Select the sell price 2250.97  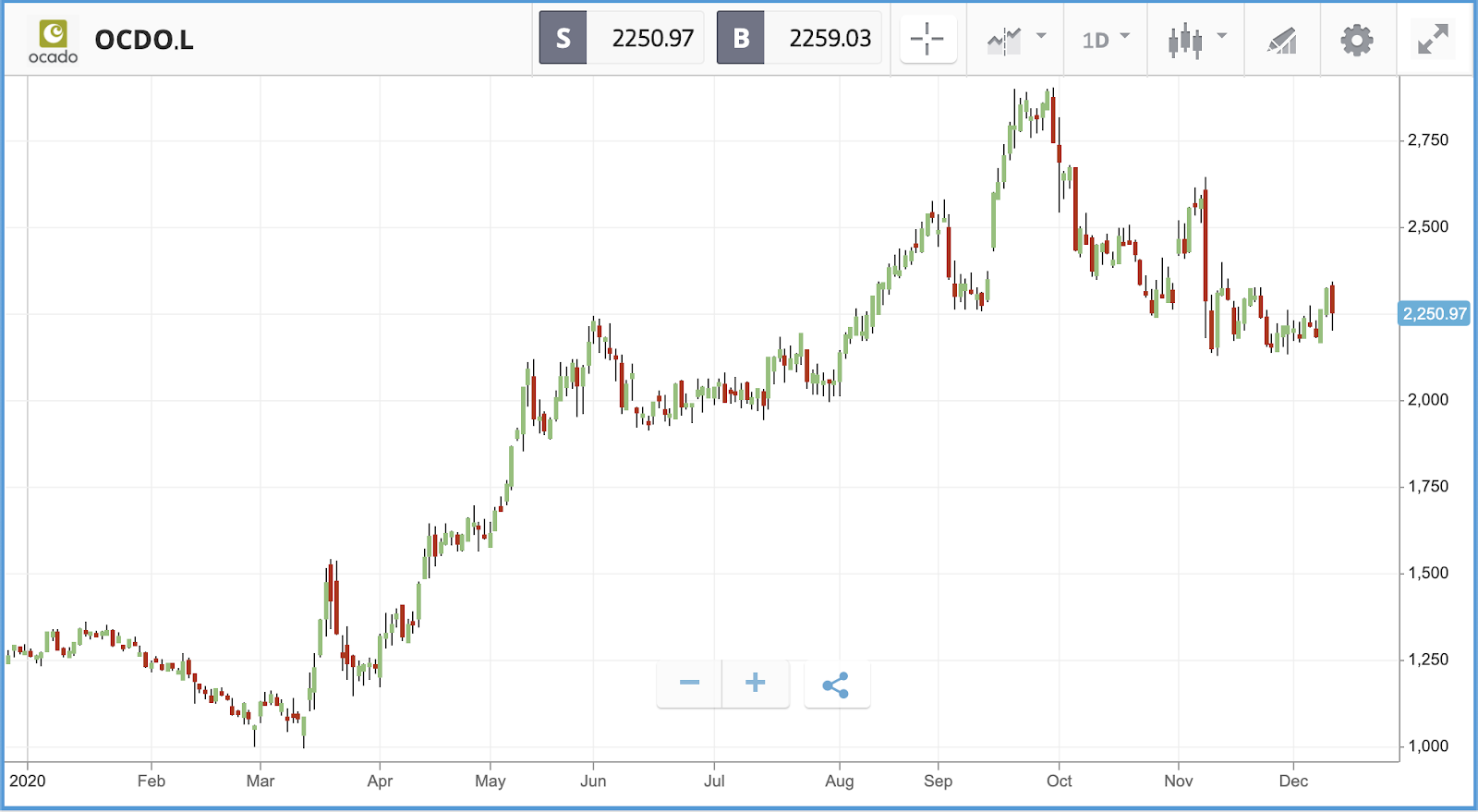click(x=652, y=38)
